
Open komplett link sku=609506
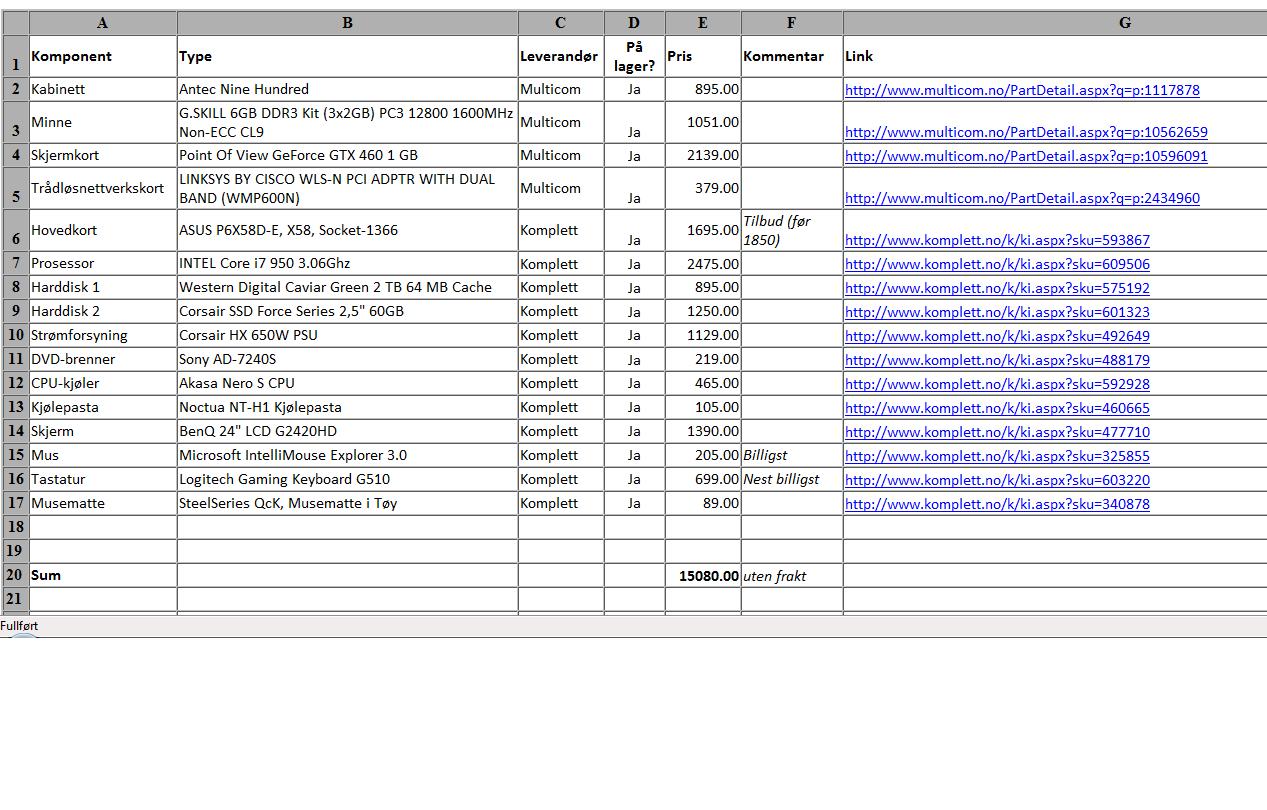(x=997, y=264)
